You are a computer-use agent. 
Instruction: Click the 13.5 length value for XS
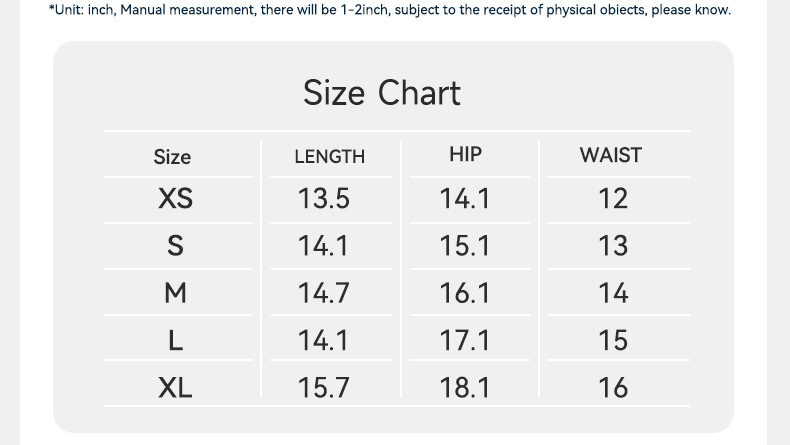(324, 199)
